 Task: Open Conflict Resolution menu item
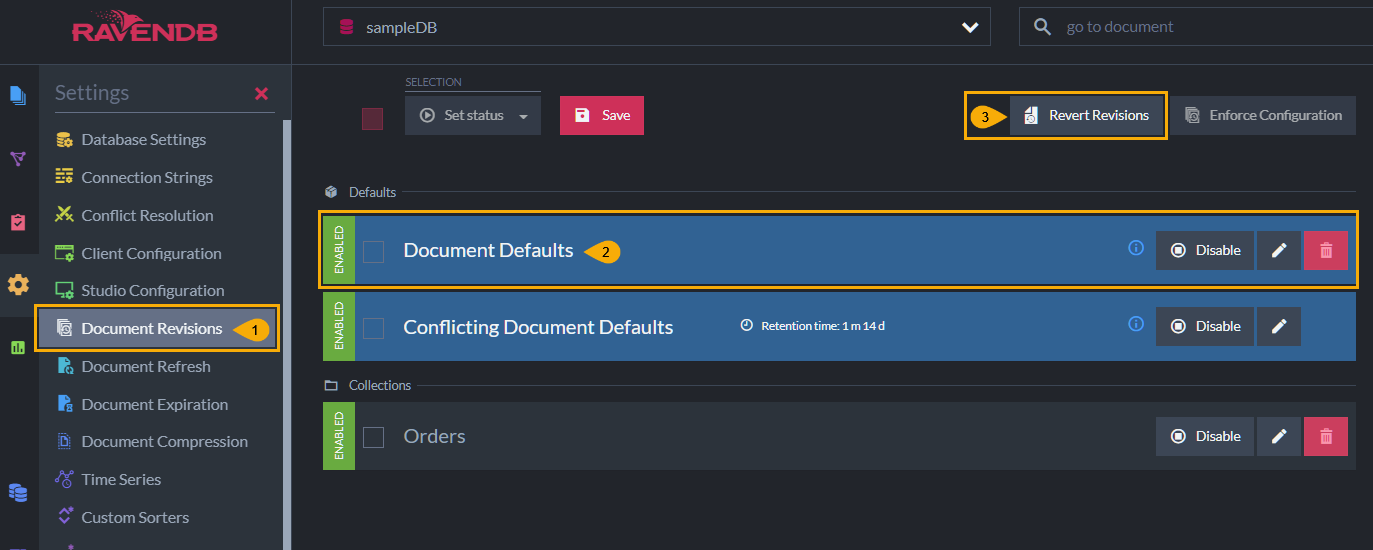click(x=147, y=215)
